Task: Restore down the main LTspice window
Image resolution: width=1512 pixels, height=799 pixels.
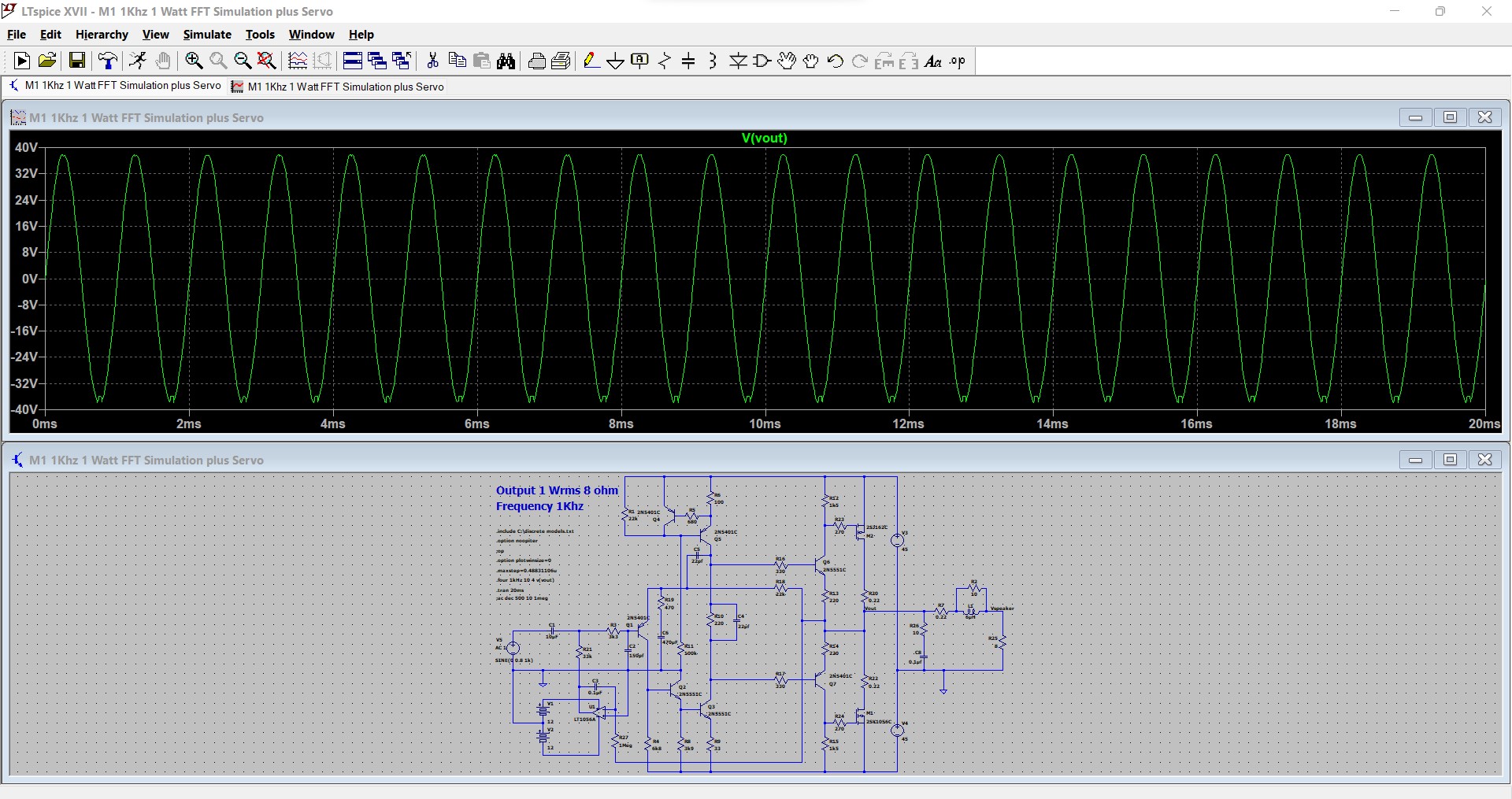Action: coord(1440,11)
